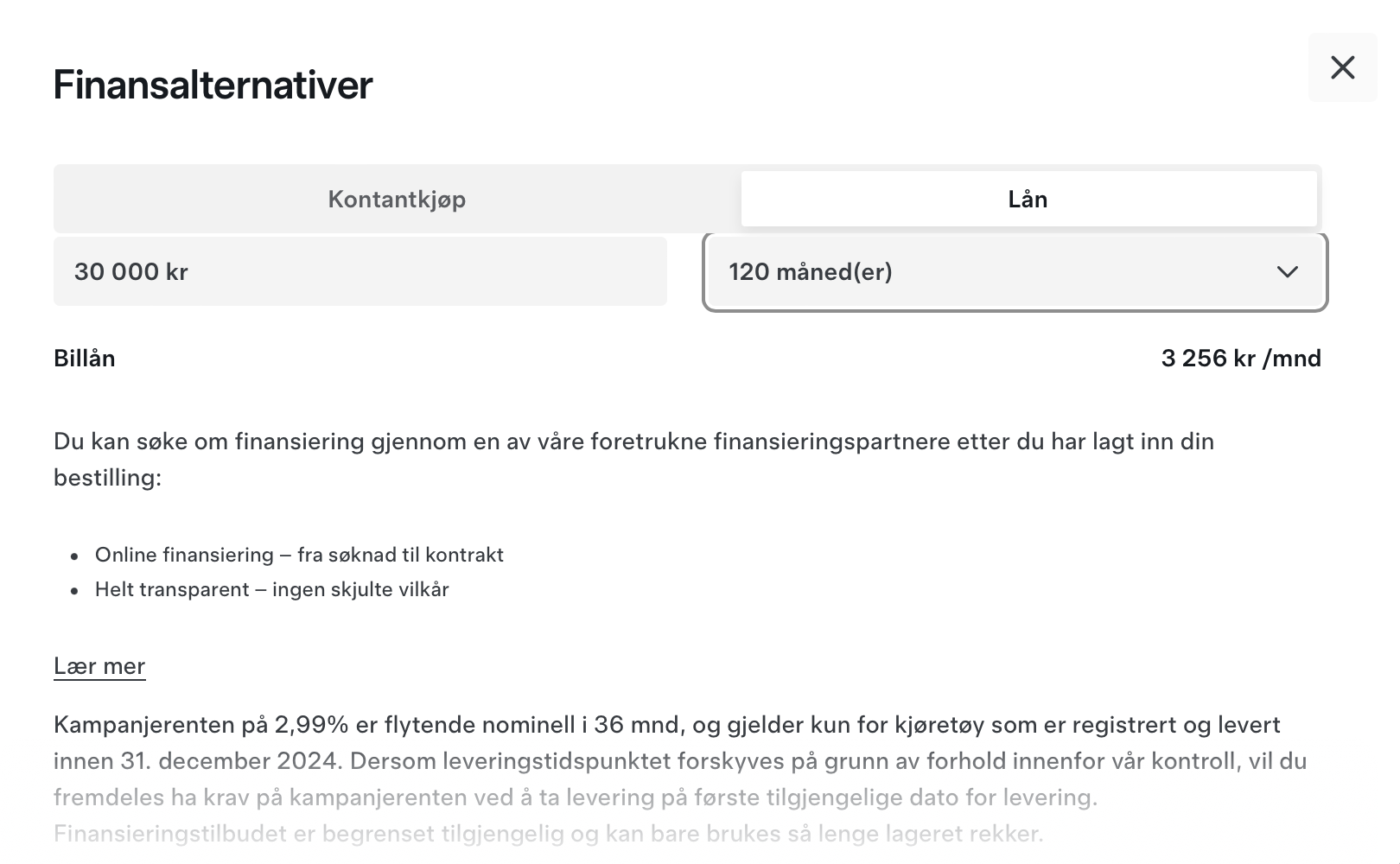Click the 3 256 kr /mnd monthly amount

(1241, 359)
